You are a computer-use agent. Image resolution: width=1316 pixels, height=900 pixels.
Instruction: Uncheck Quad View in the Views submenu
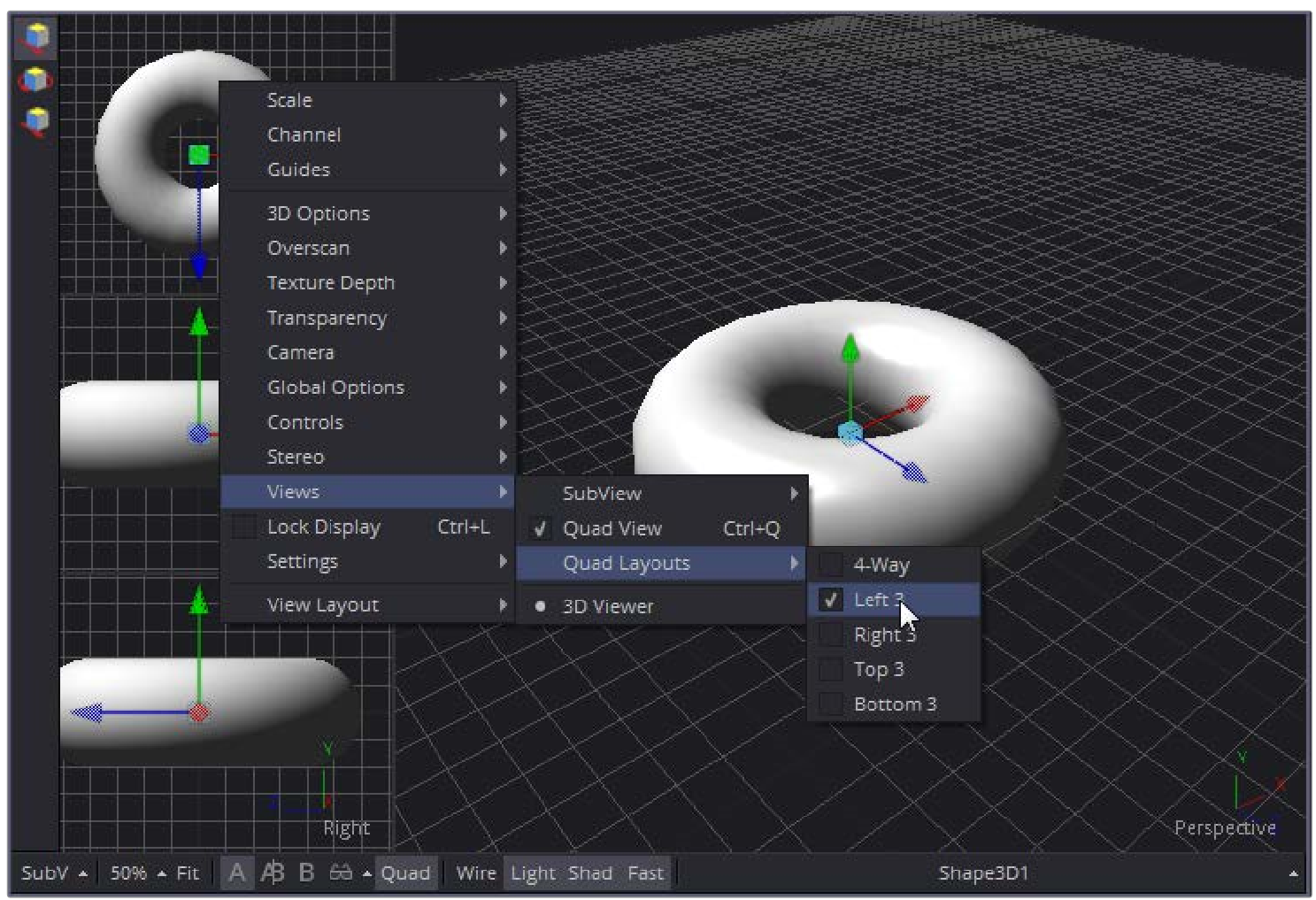pos(540,528)
